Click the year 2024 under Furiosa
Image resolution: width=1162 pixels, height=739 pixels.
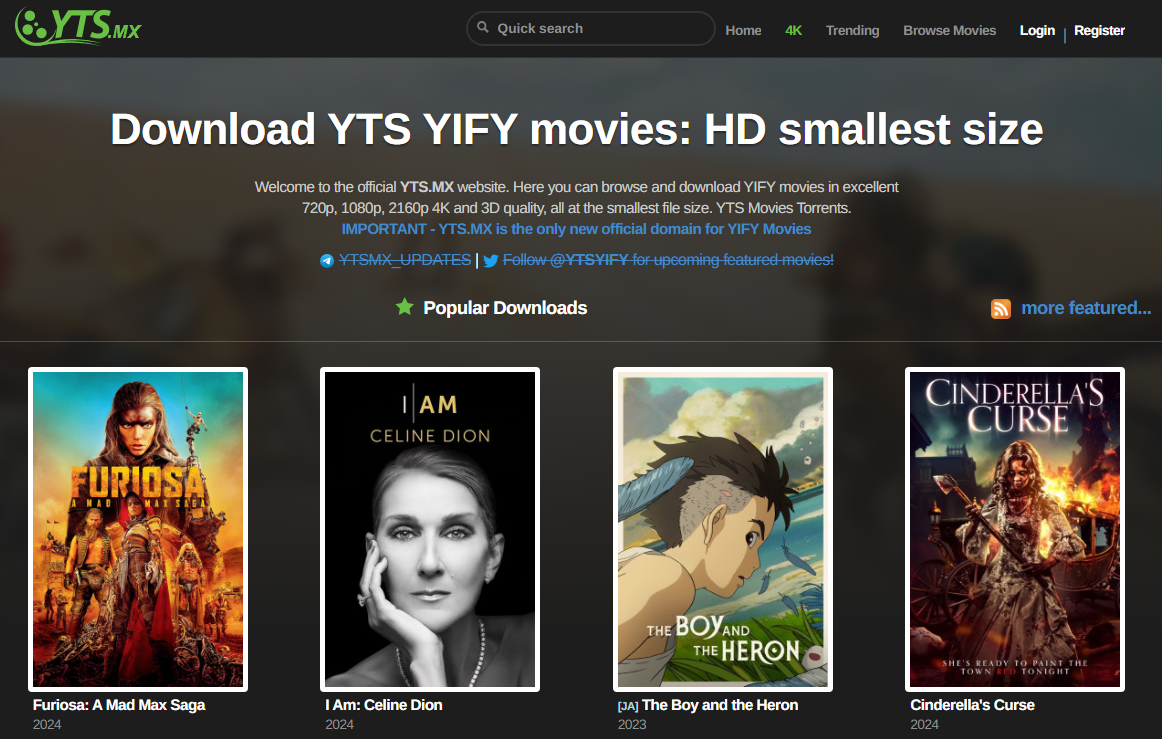(47, 725)
